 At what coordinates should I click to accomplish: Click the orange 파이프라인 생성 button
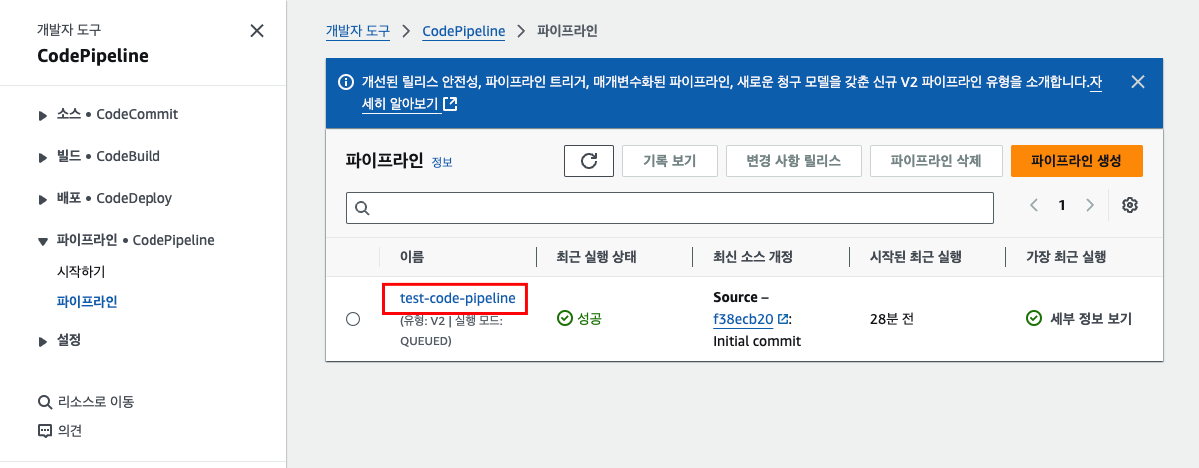coord(1076,161)
